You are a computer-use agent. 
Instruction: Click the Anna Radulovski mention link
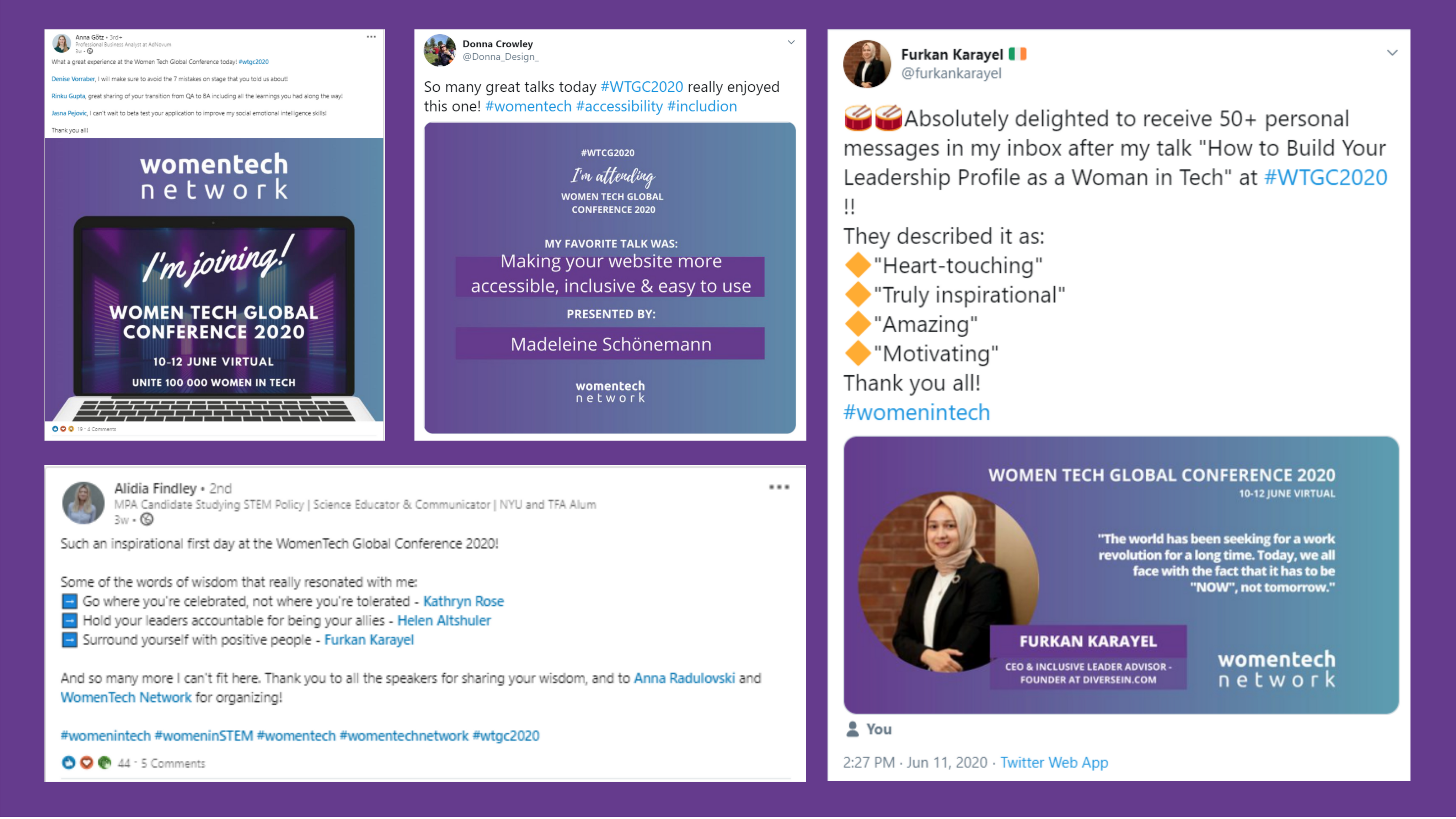pyautogui.click(x=684, y=678)
